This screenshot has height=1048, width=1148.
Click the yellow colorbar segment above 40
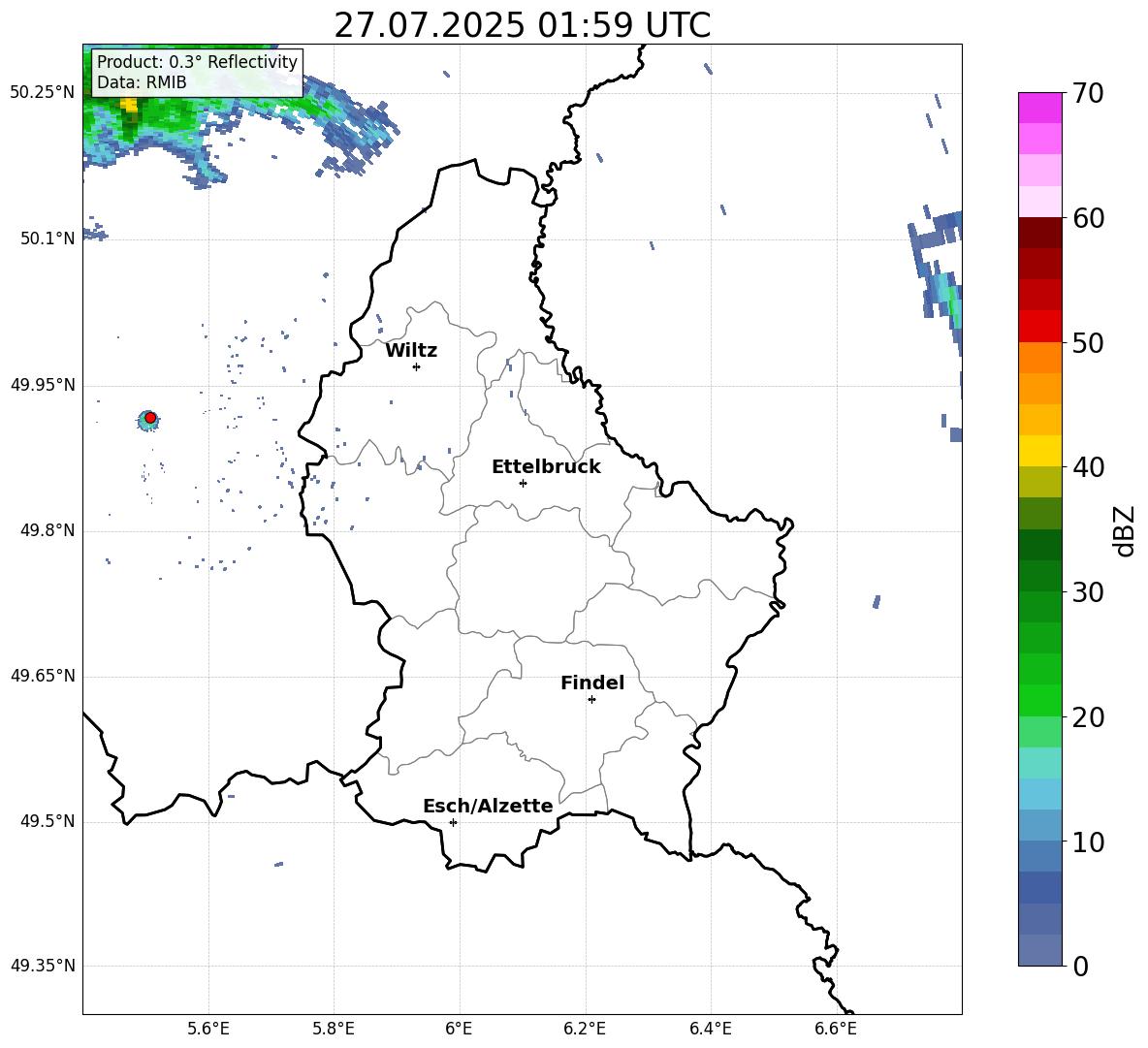point(1040,451)
